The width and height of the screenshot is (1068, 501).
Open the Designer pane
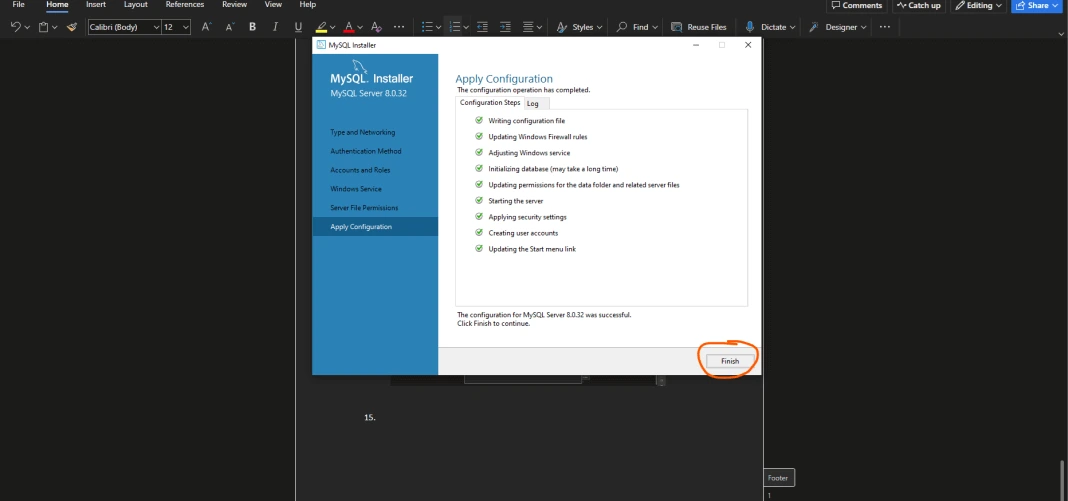[837, 27]
